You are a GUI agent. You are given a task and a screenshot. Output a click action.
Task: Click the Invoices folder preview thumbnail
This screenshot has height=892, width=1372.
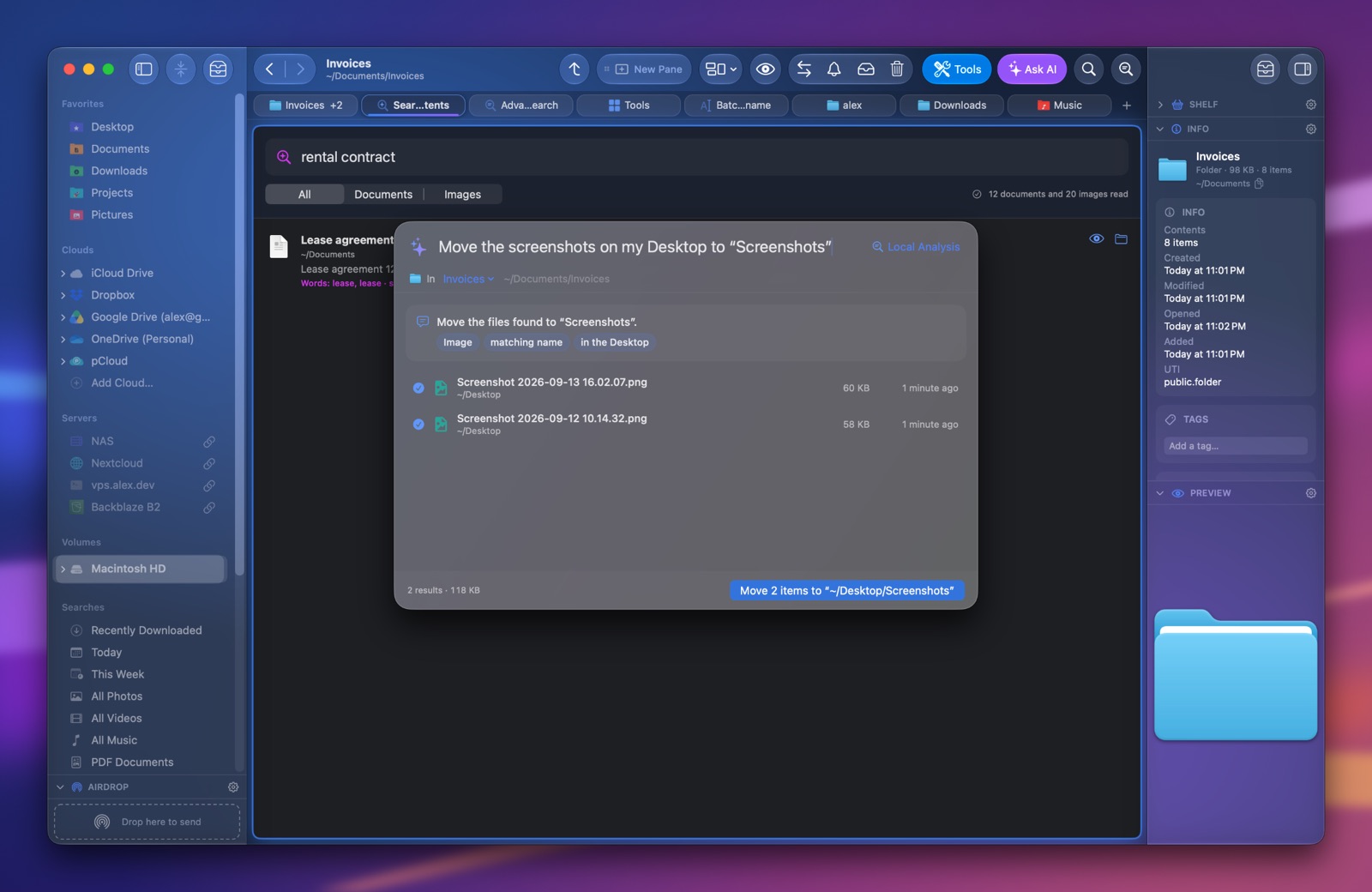(x=1236, y=674)
